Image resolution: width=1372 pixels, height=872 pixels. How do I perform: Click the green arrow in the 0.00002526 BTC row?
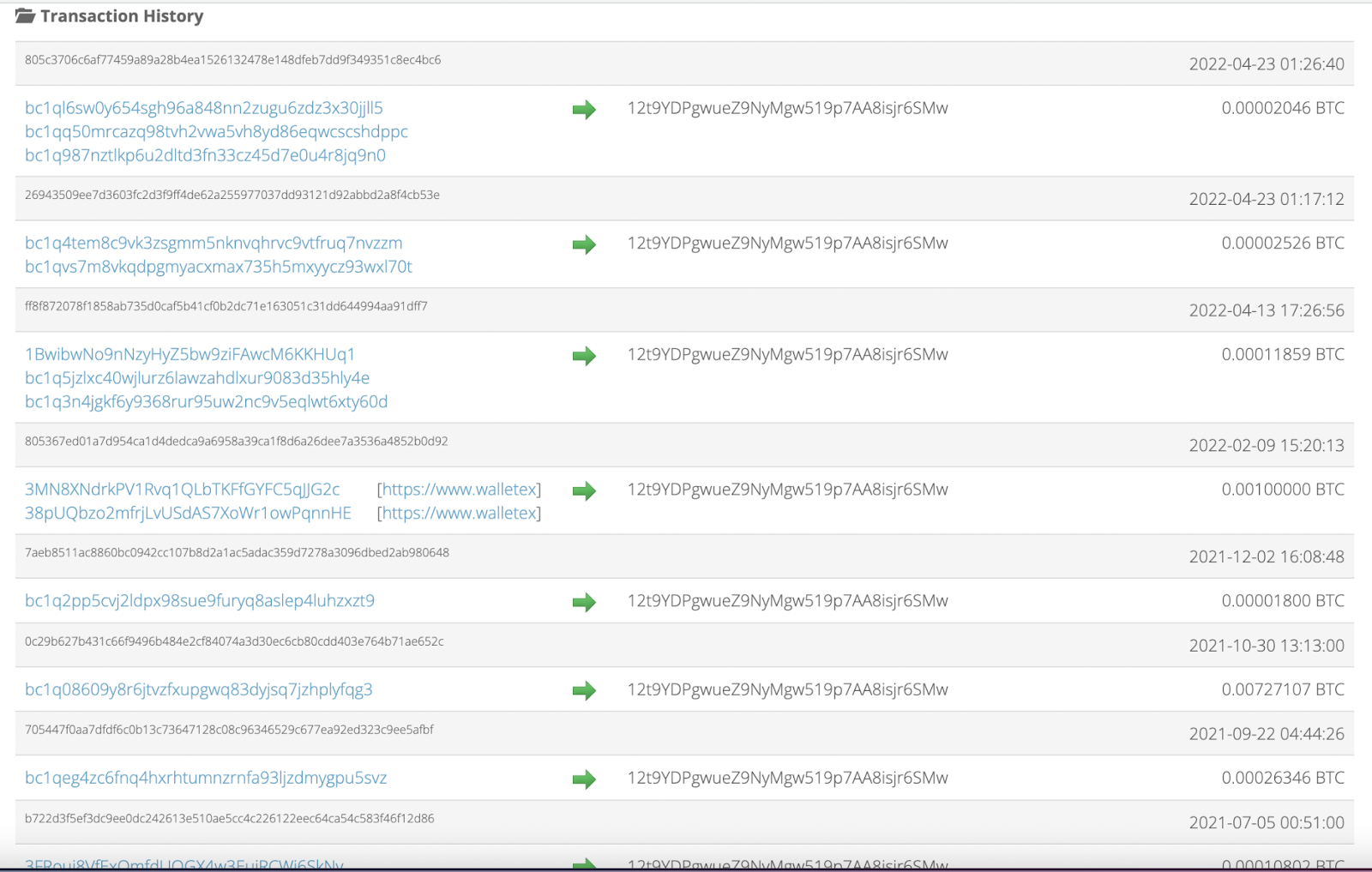584,244
